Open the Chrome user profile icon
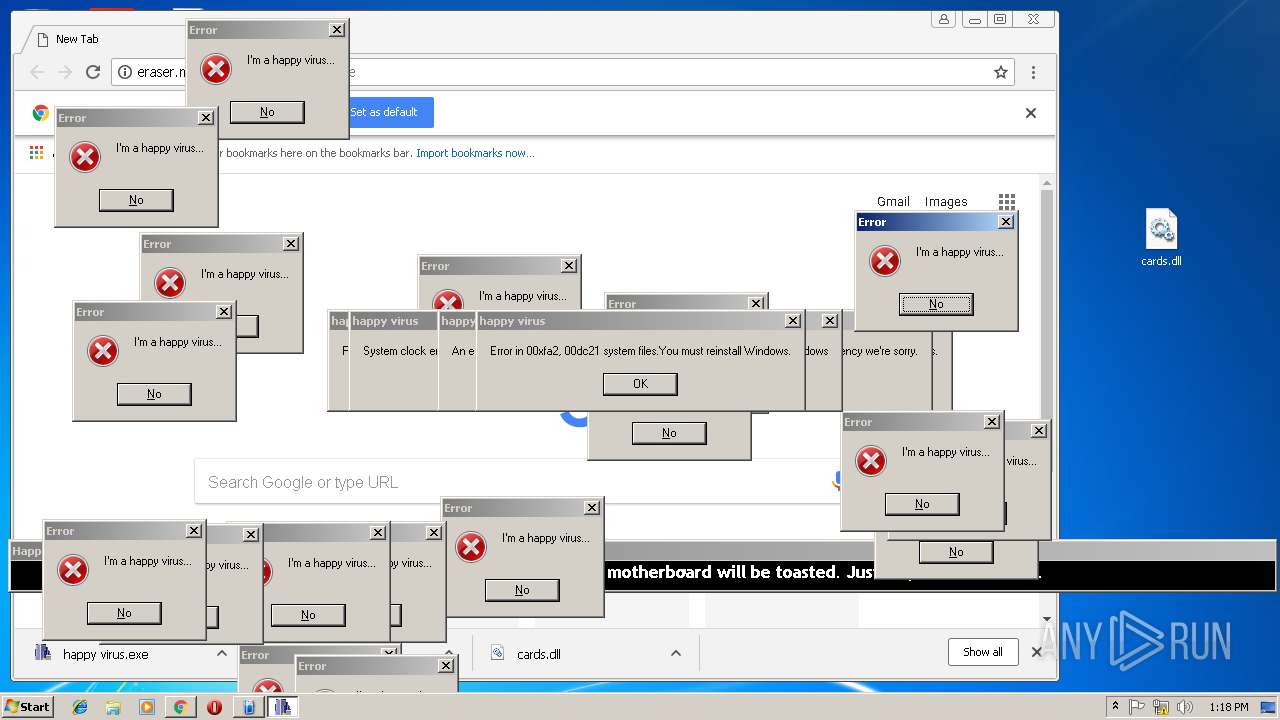Screen dimensions: 1280x720 click(943, 19)
